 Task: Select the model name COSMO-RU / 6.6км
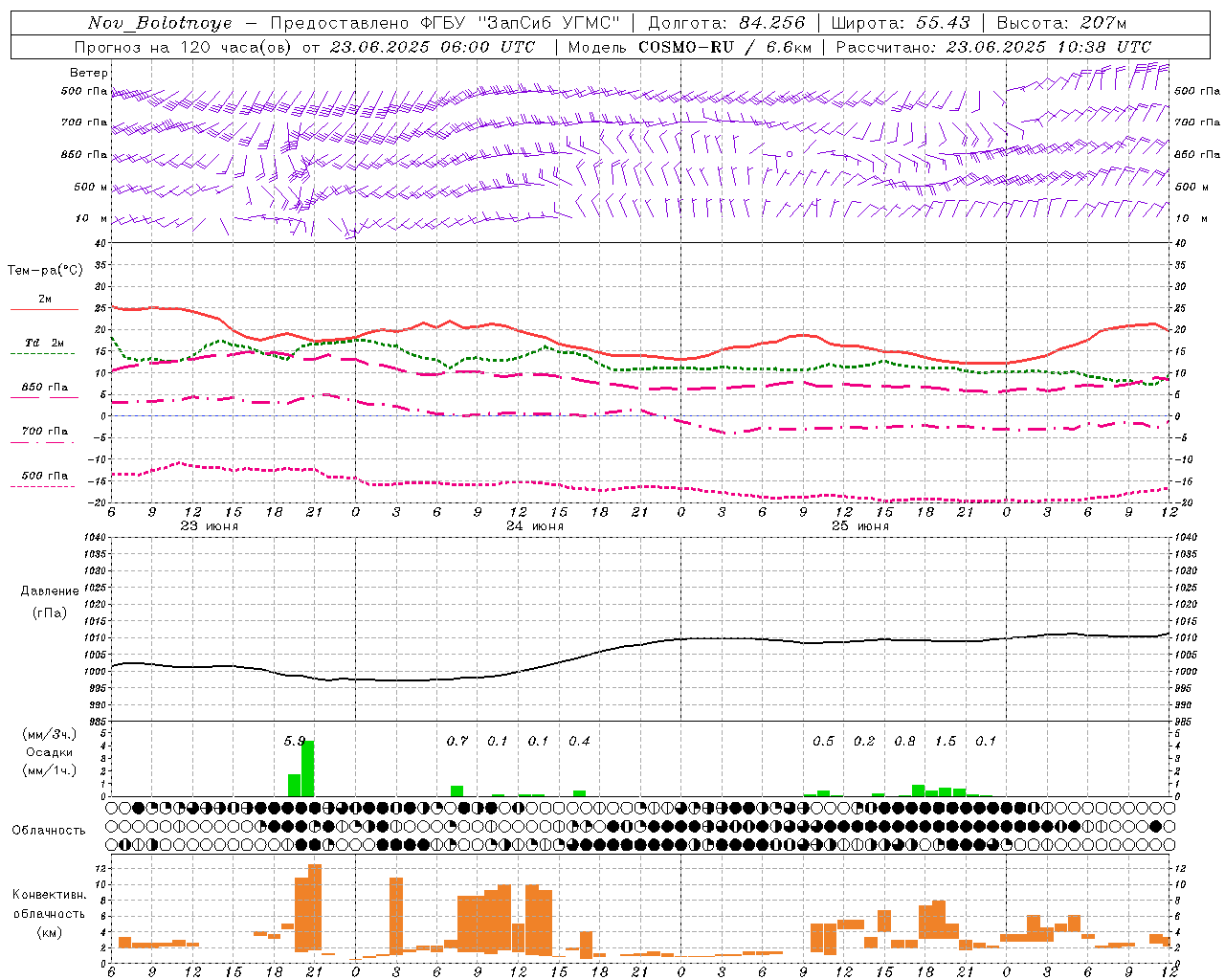[x=725, y=47]
